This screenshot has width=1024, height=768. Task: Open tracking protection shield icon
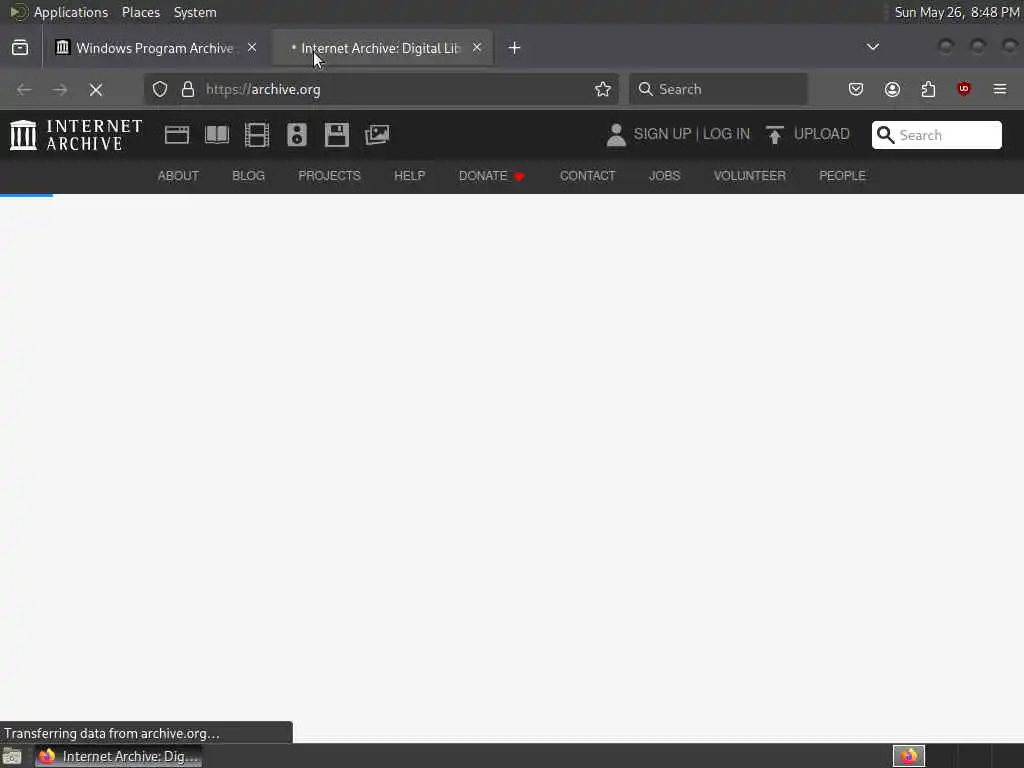160,89
